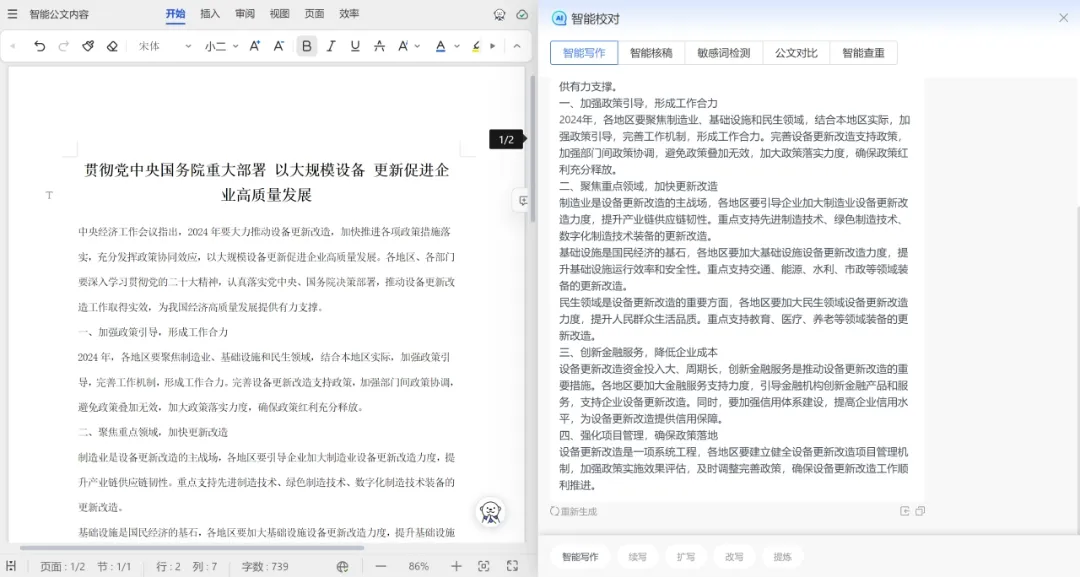
Task: Click the eraser clear formatting icon
Action: [112, 46]
